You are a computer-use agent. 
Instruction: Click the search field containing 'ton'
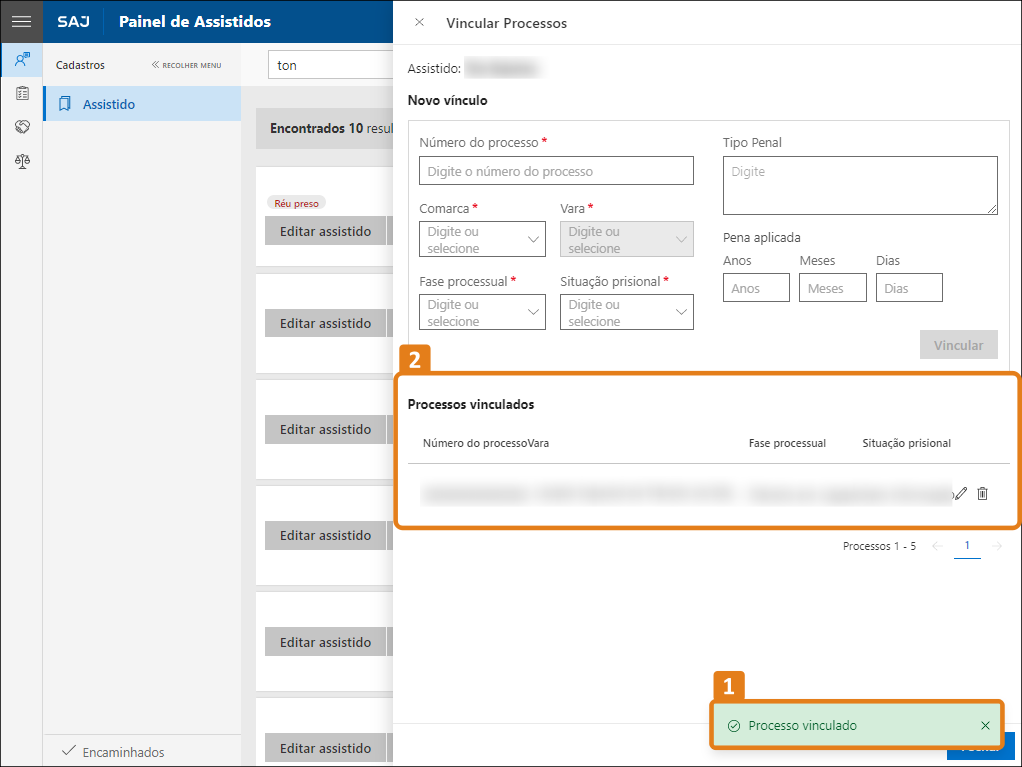330,65
